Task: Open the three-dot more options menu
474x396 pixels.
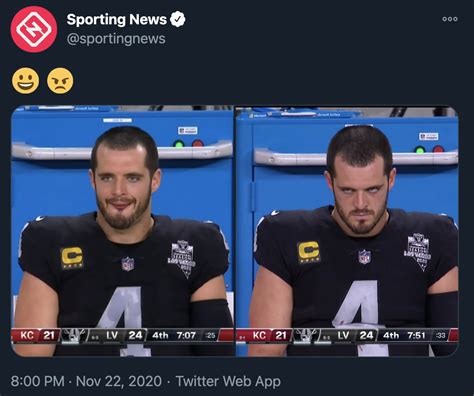Action: coord(450,19)
